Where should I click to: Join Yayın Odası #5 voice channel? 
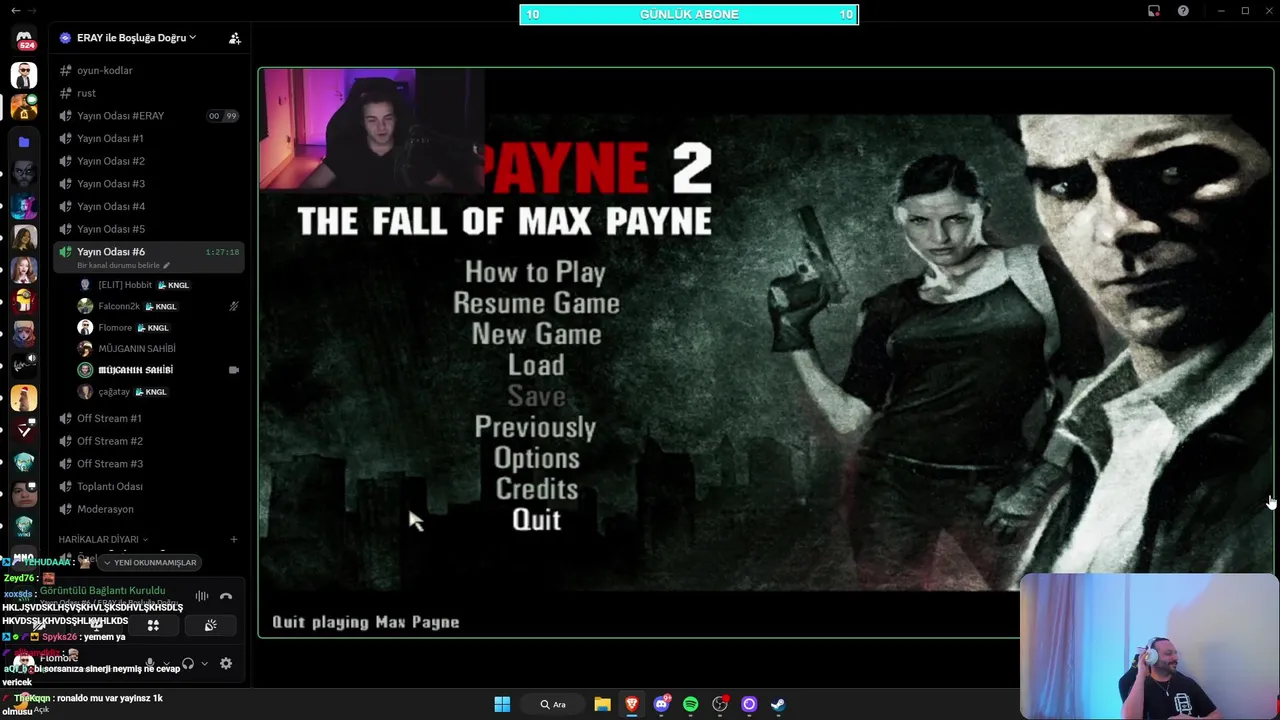pos(149,229)
